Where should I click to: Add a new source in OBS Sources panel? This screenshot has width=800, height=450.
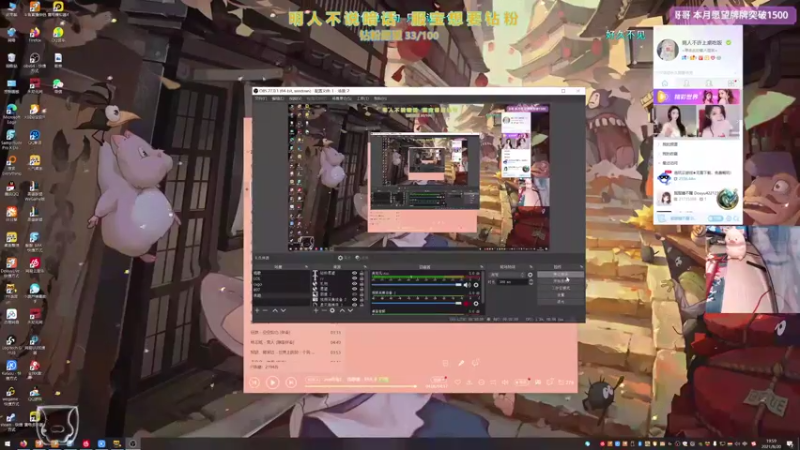[316, 311]
